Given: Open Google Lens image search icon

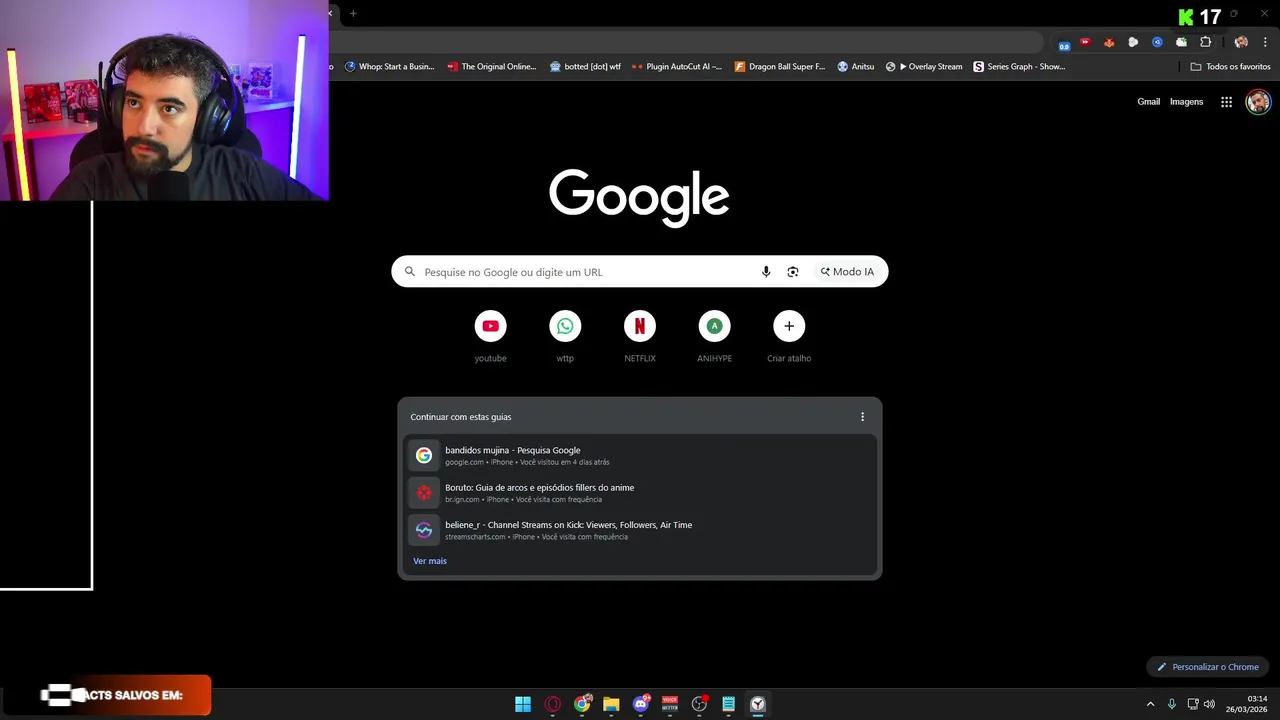Looking at the screenshot, I should click(793, 272).
